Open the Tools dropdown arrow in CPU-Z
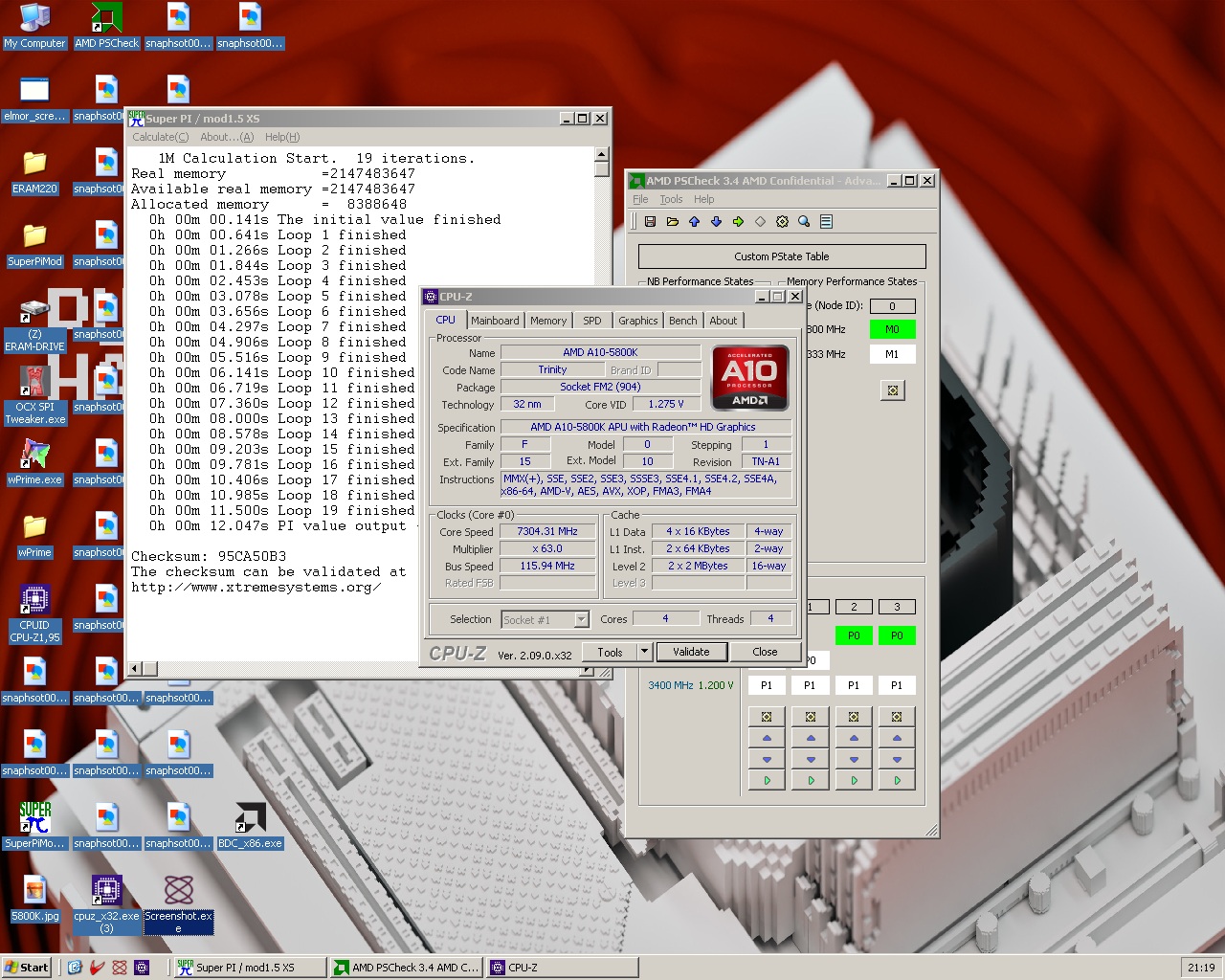The image size is (1225, 980). (644, 652)
